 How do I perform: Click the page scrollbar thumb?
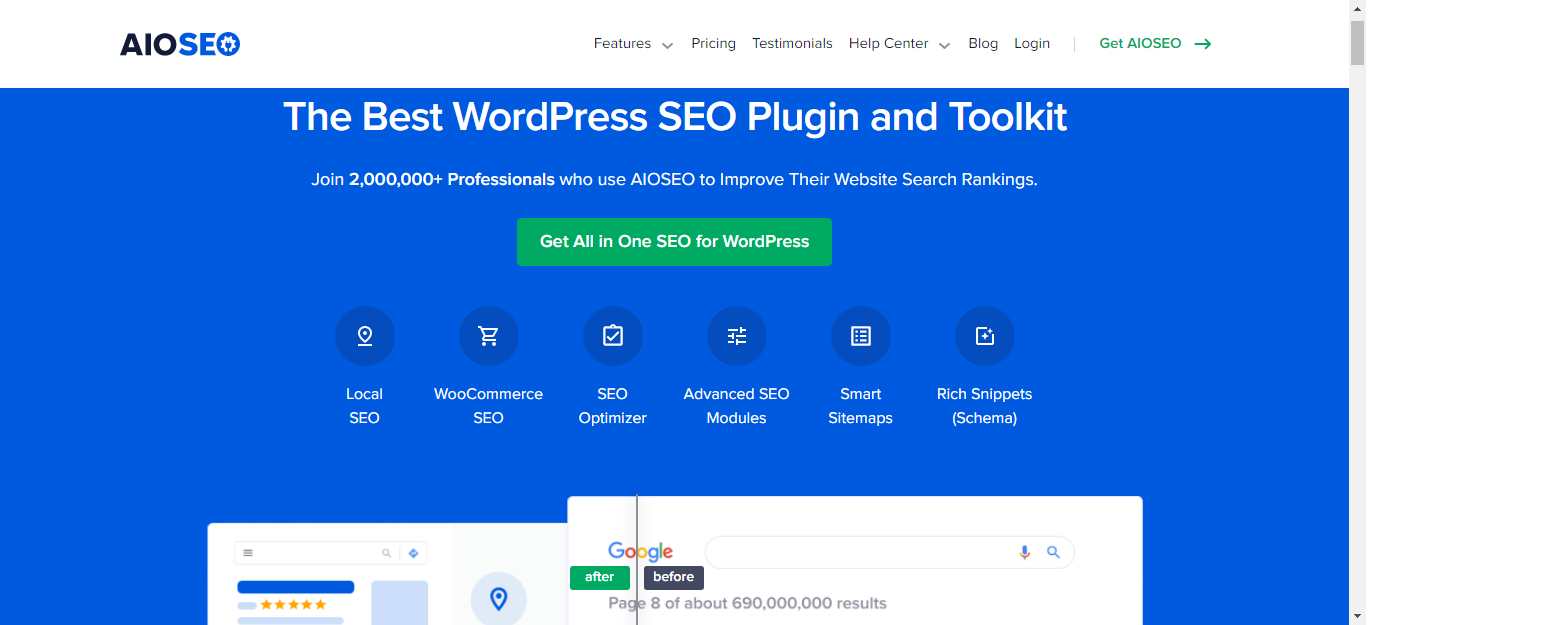pyautogui.click(x=1357, y=42)
